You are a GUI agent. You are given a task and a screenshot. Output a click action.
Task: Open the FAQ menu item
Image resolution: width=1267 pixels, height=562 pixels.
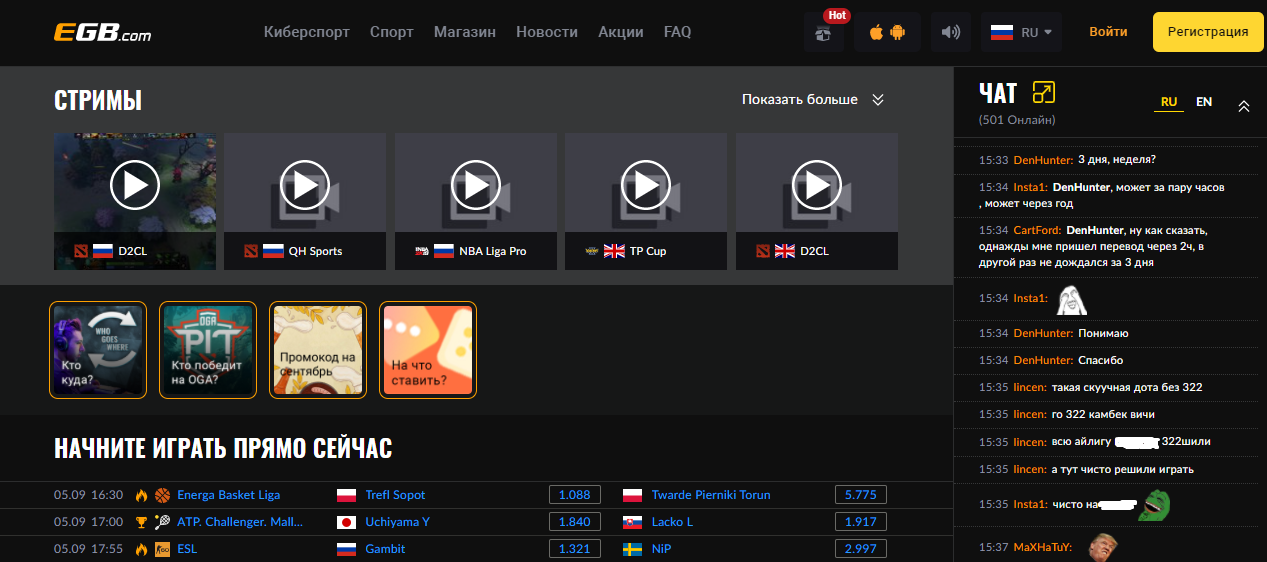[677, 32]
